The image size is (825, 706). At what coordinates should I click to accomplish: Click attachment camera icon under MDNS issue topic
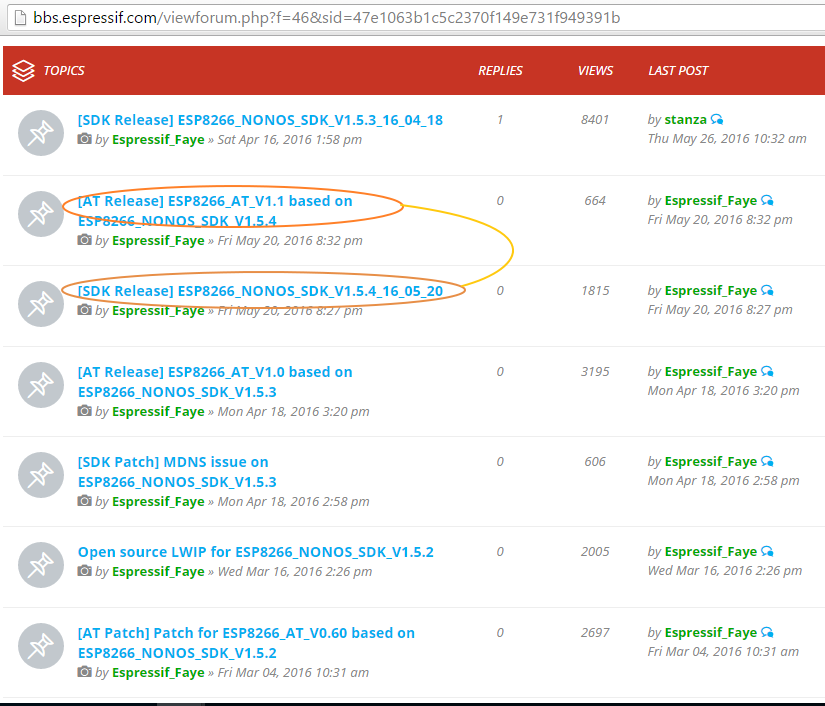[x=84, y=501]
